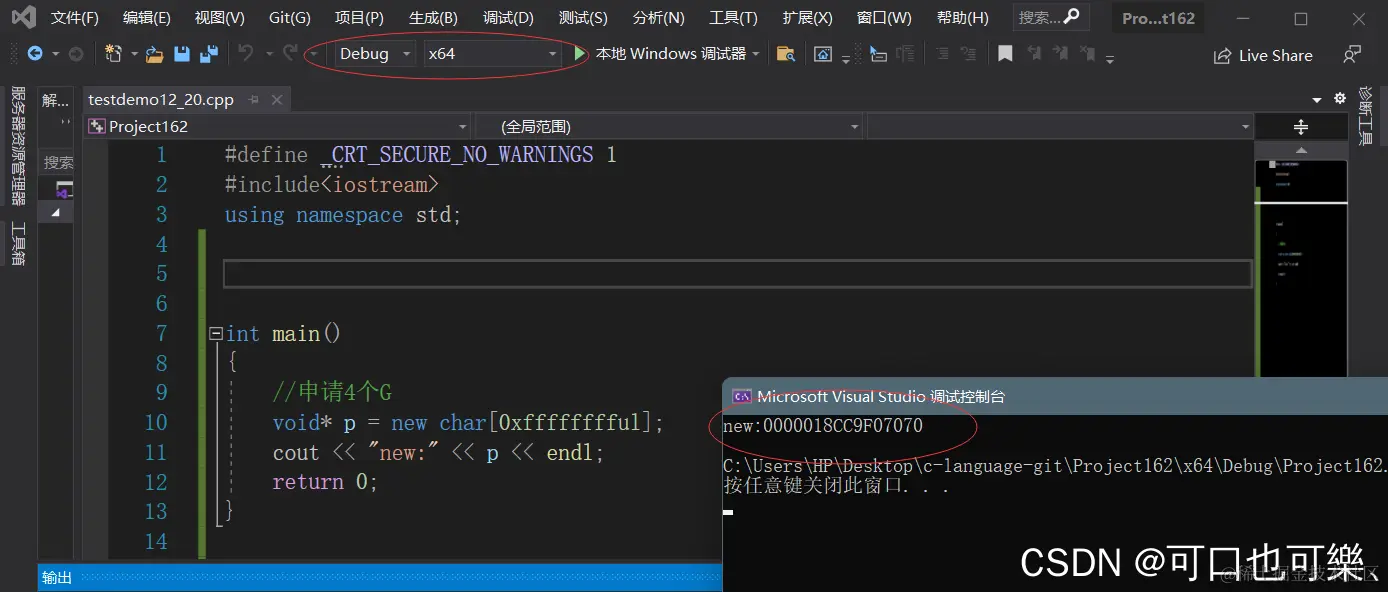The image size is (1388, 592).
Task: Click the uncomment lines icon
Action: (x=969, y=54)
